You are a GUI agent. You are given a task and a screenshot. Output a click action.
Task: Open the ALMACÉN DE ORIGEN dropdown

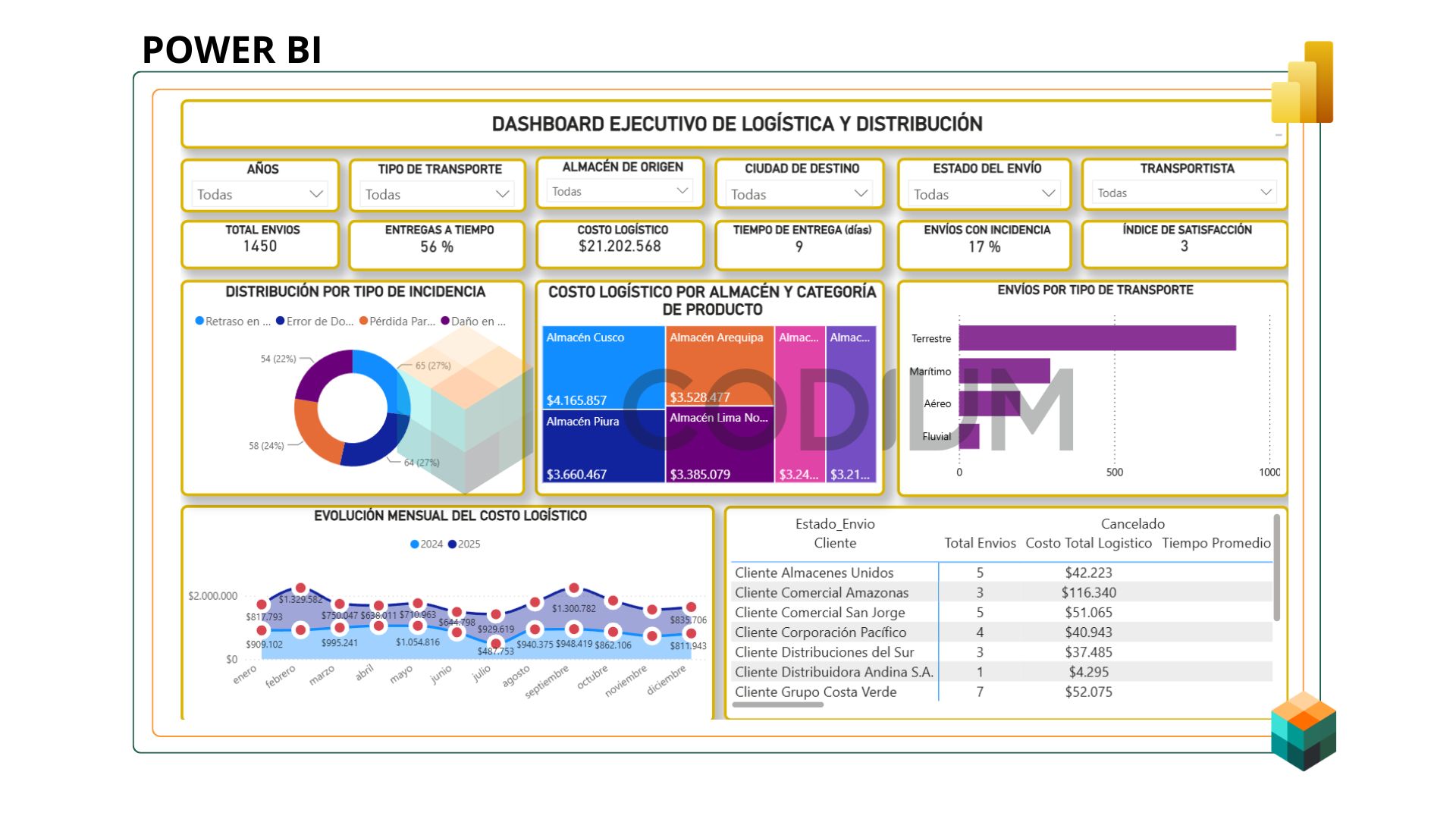[620, 191]
